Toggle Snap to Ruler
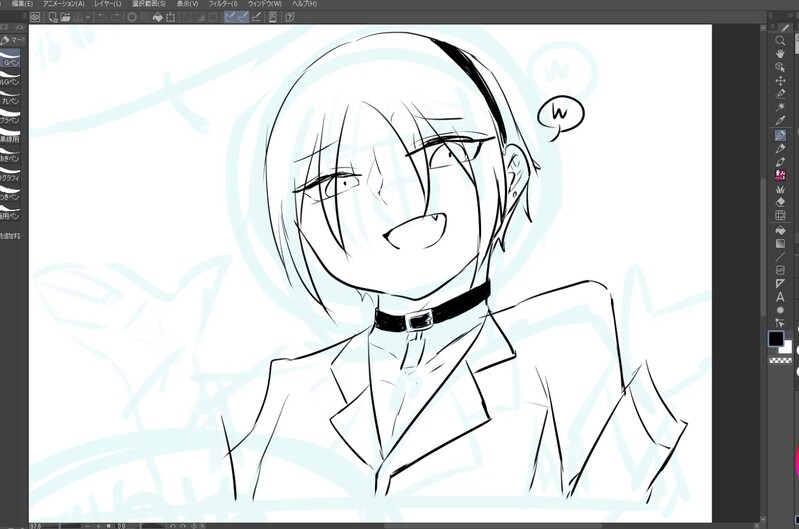This screenshot has width=799, height=529. [x=230, y=17]
